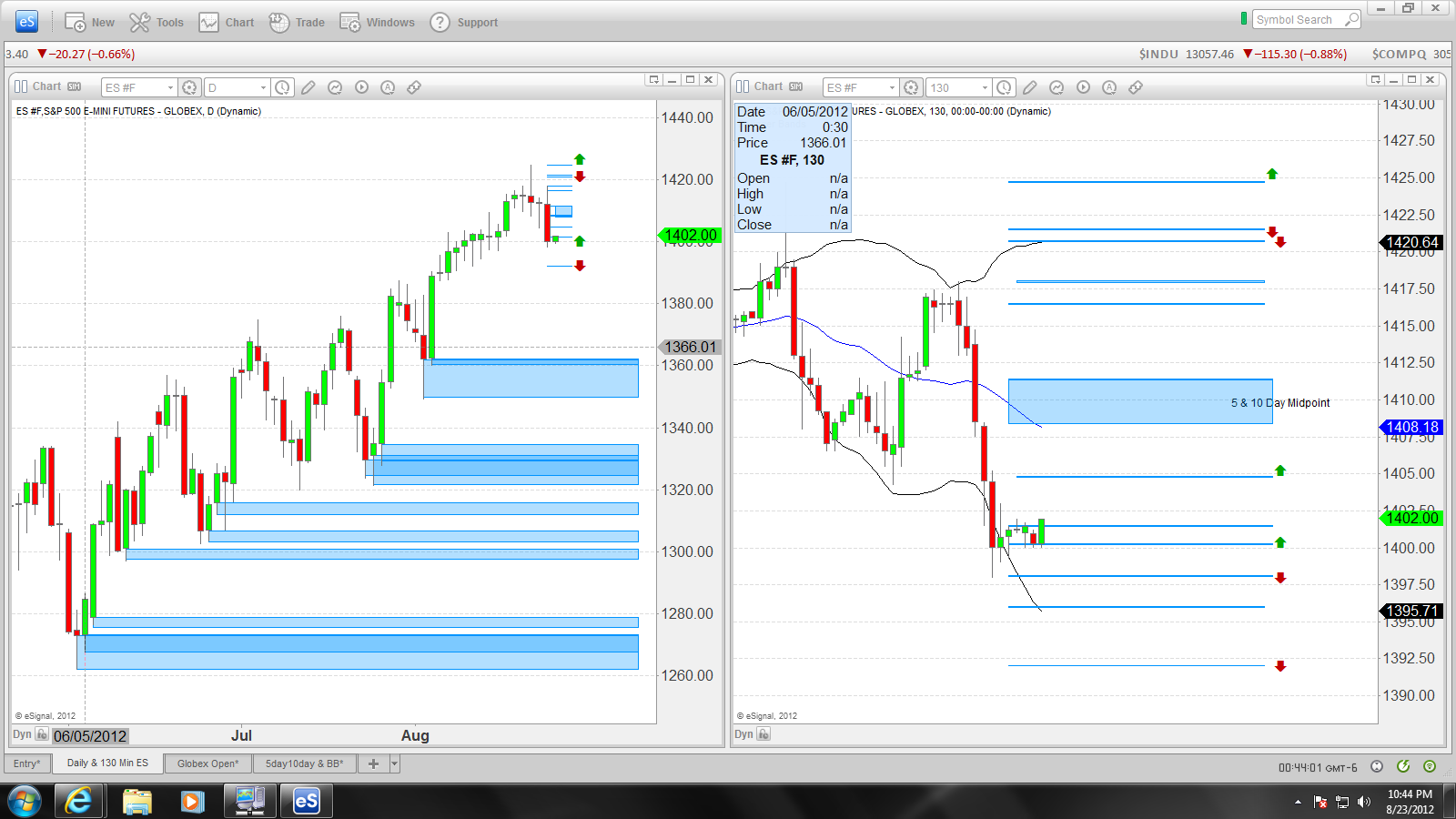The image size is (1456, 819).
Task: Click the link windows icon on the daily chart
Action: point(414,87)
